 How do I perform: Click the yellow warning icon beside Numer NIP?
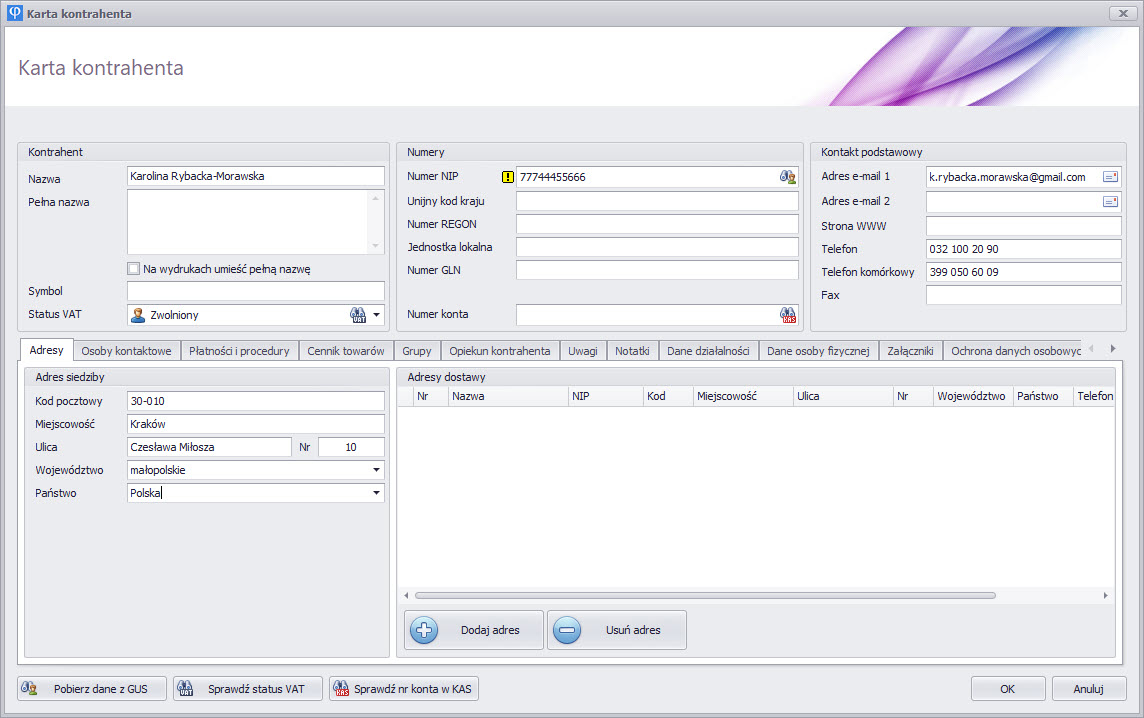[507, 177]
